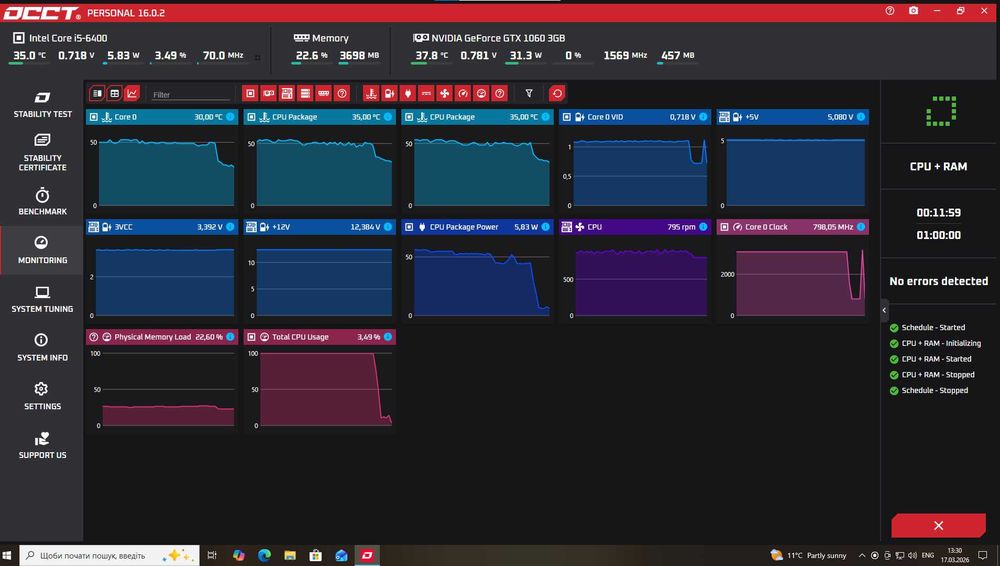1000x566 pixels.
Task: Open File Explorer from the taskbar
Action: point(290,555)
